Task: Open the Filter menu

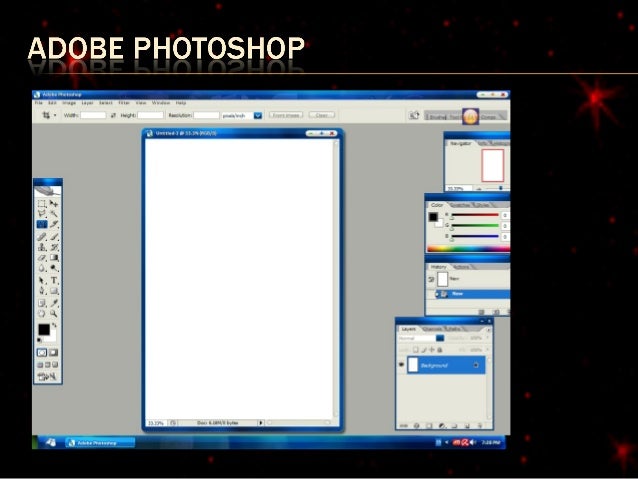Action: click(x=124, y=103)
